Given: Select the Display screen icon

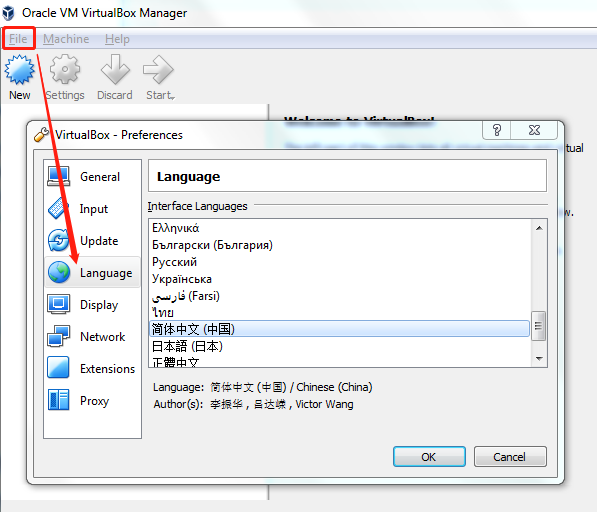Looking at the screenshot, I should pos(59,304).
